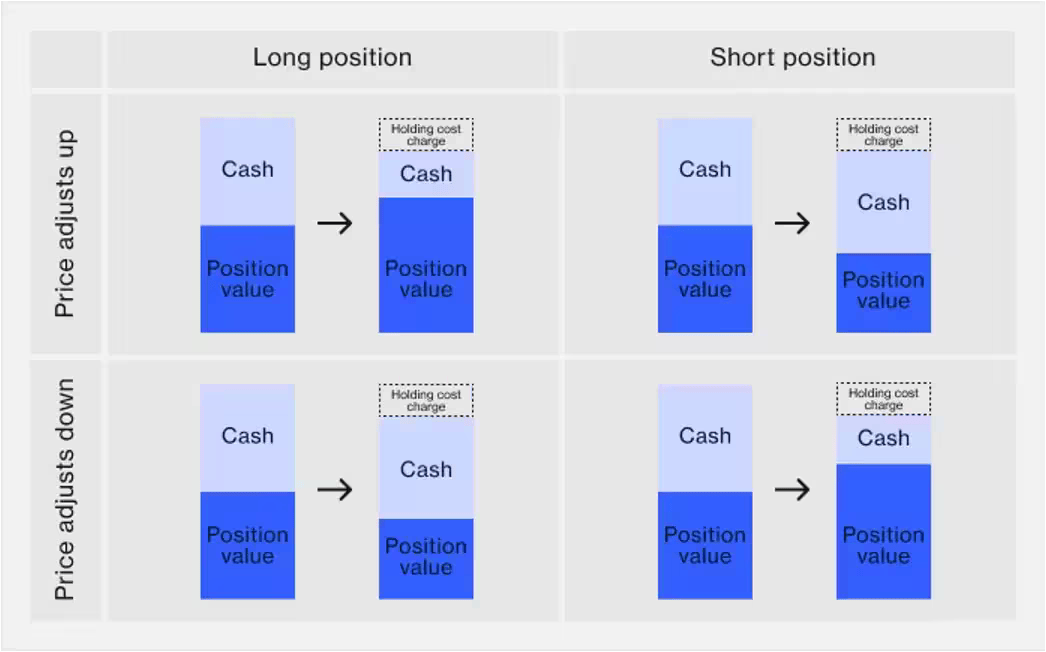Image resolution: width=1046 pixels, height=652 pixels.
Task: Click the arrow in Long position, price up cell
Action: point(335,223)
